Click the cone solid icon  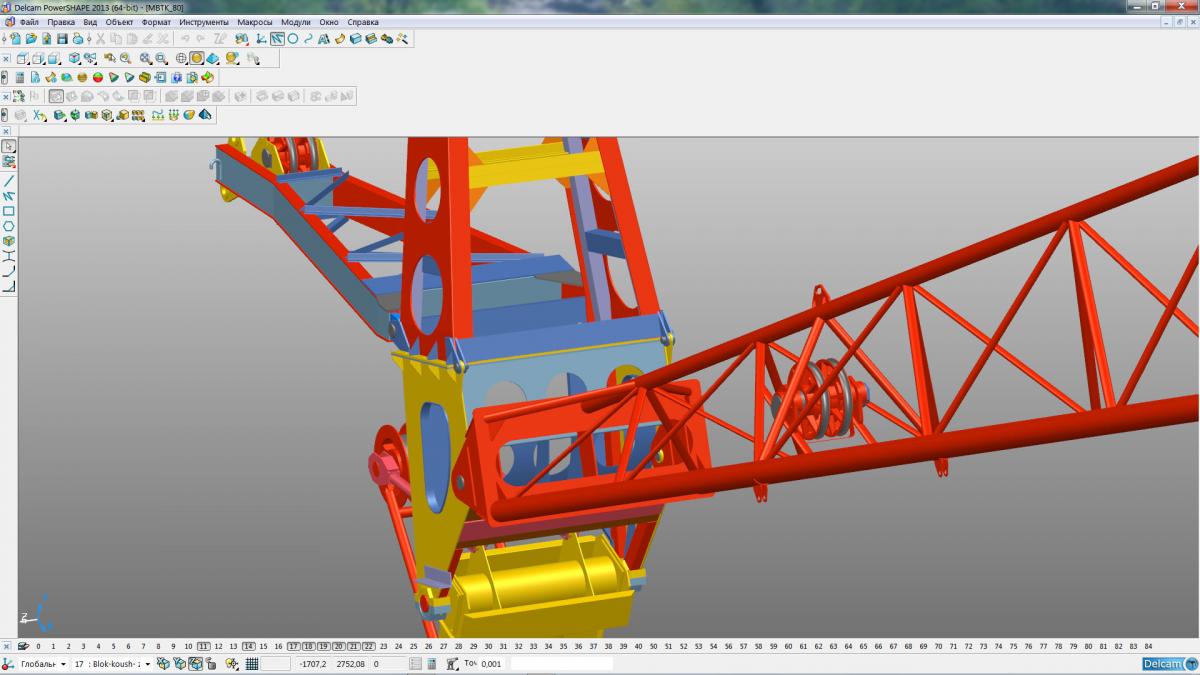pyautogui.click(x=113, y=77)
